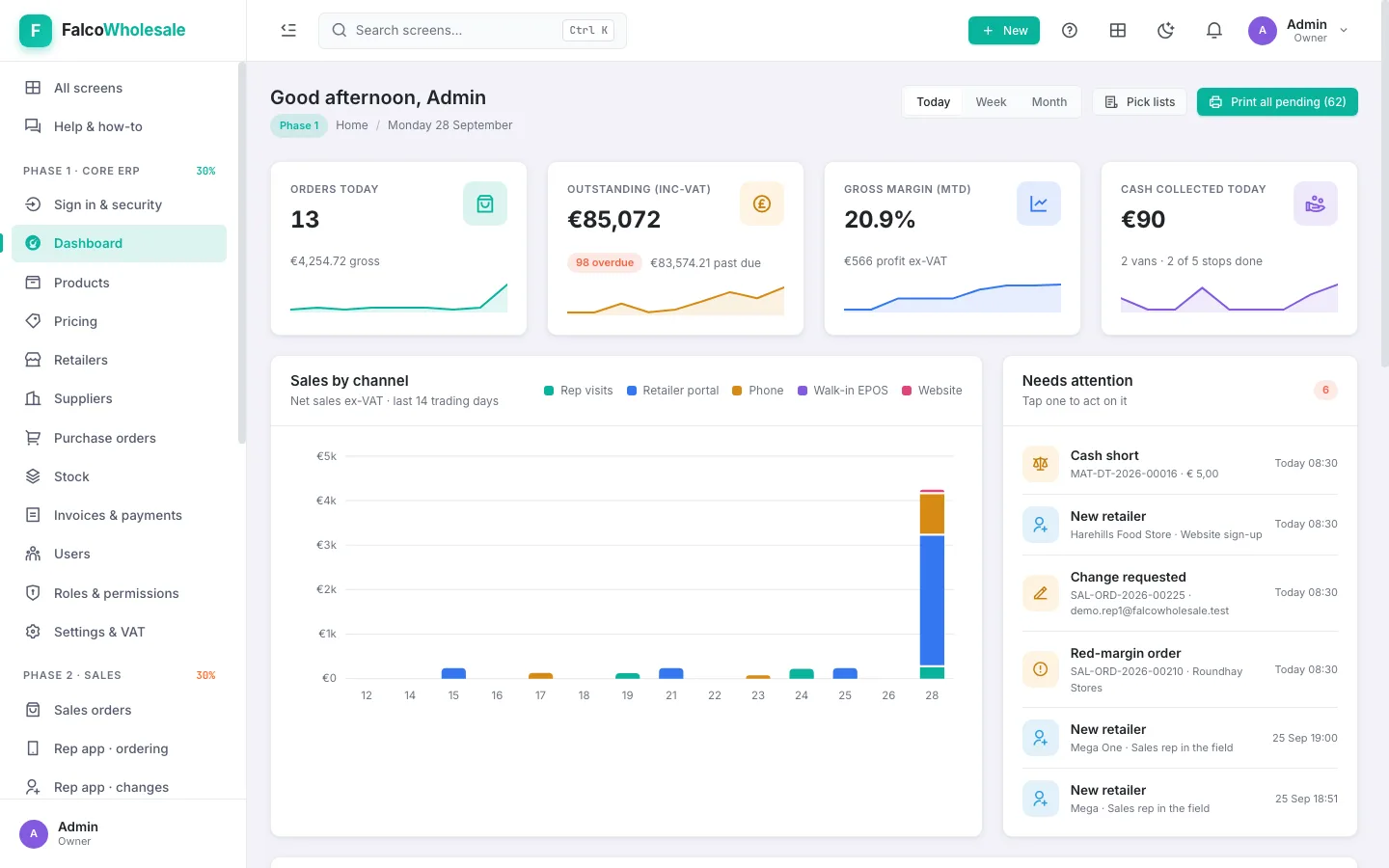Open the Stock page
Image resolution: width=1389 pixels, height=868 pixels.
[x=119, y=476]
